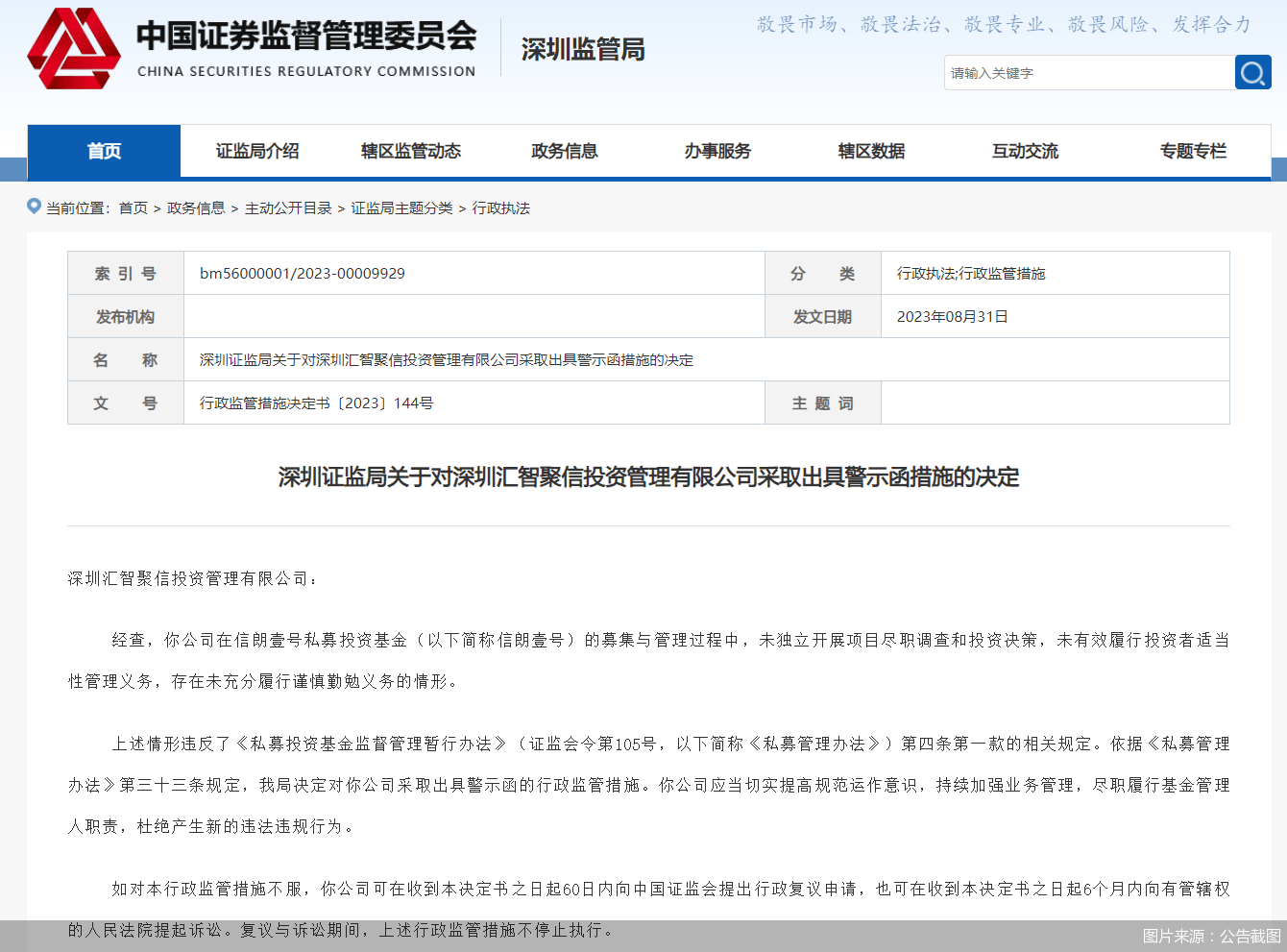Screen dimensions: 1287x952
Task: Click 行政执法 breadcrumb link
Action: [501, 208]
